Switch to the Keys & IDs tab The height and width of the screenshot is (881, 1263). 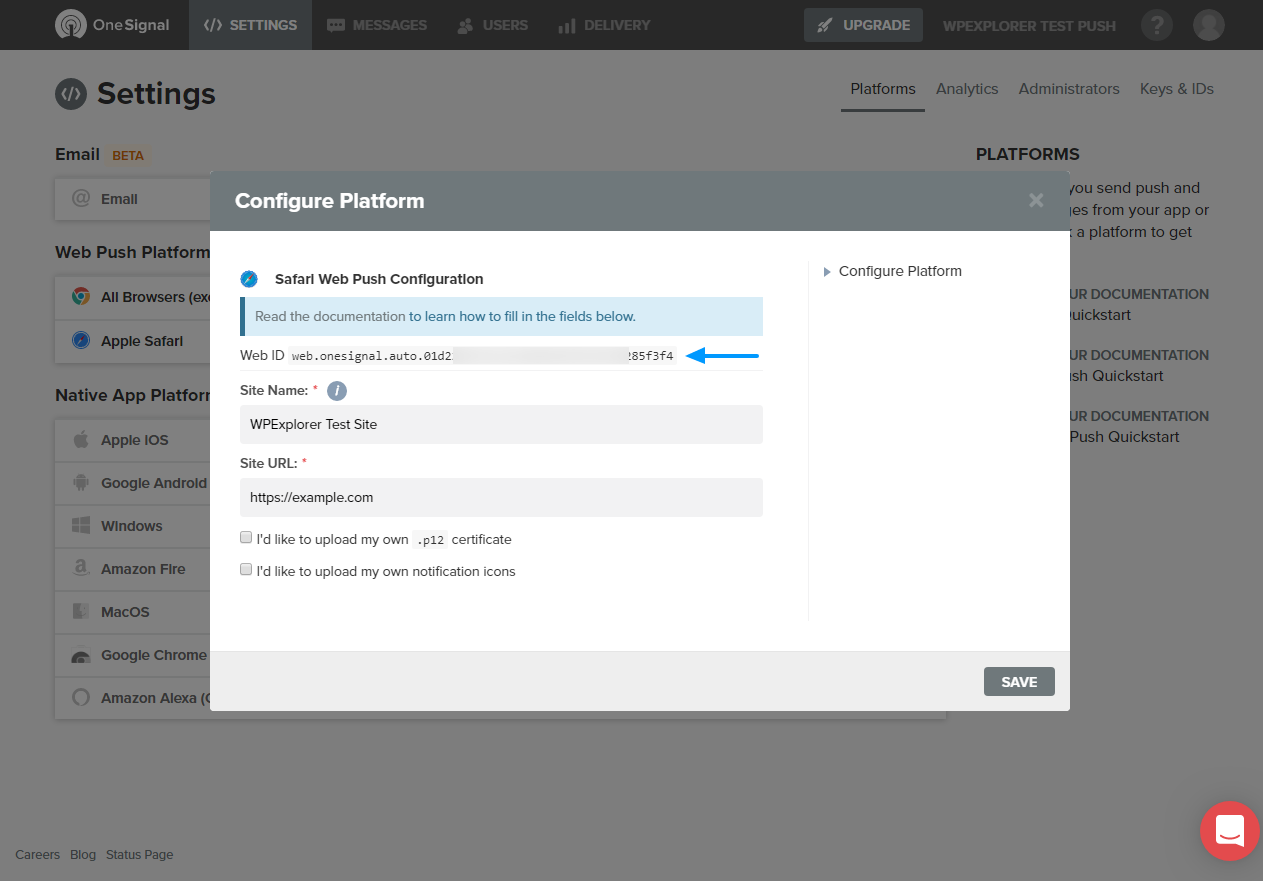(x=1177, y=89)
